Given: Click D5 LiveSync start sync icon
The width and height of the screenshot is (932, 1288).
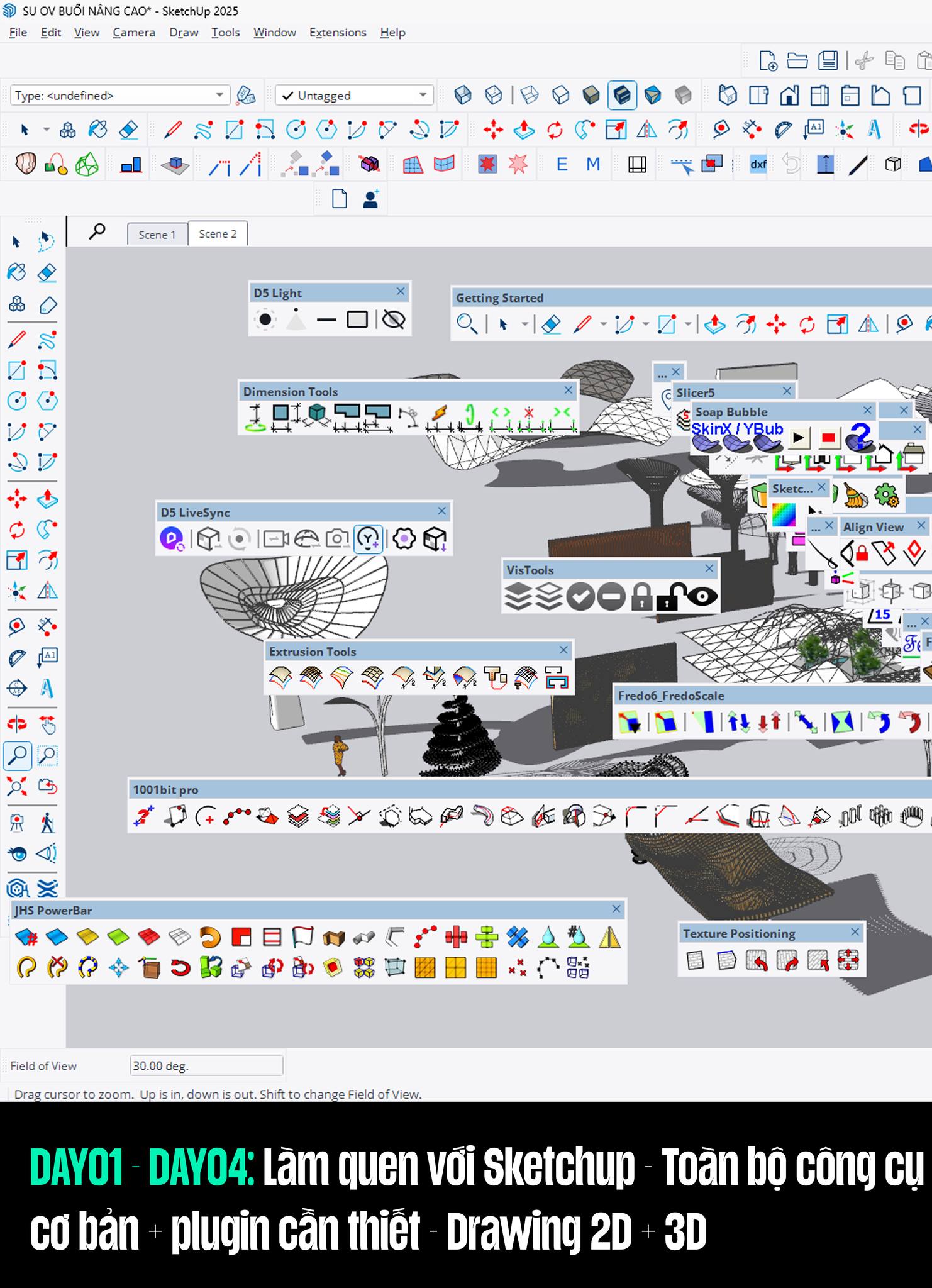Looking at the screenshot, I should point(171,539).
